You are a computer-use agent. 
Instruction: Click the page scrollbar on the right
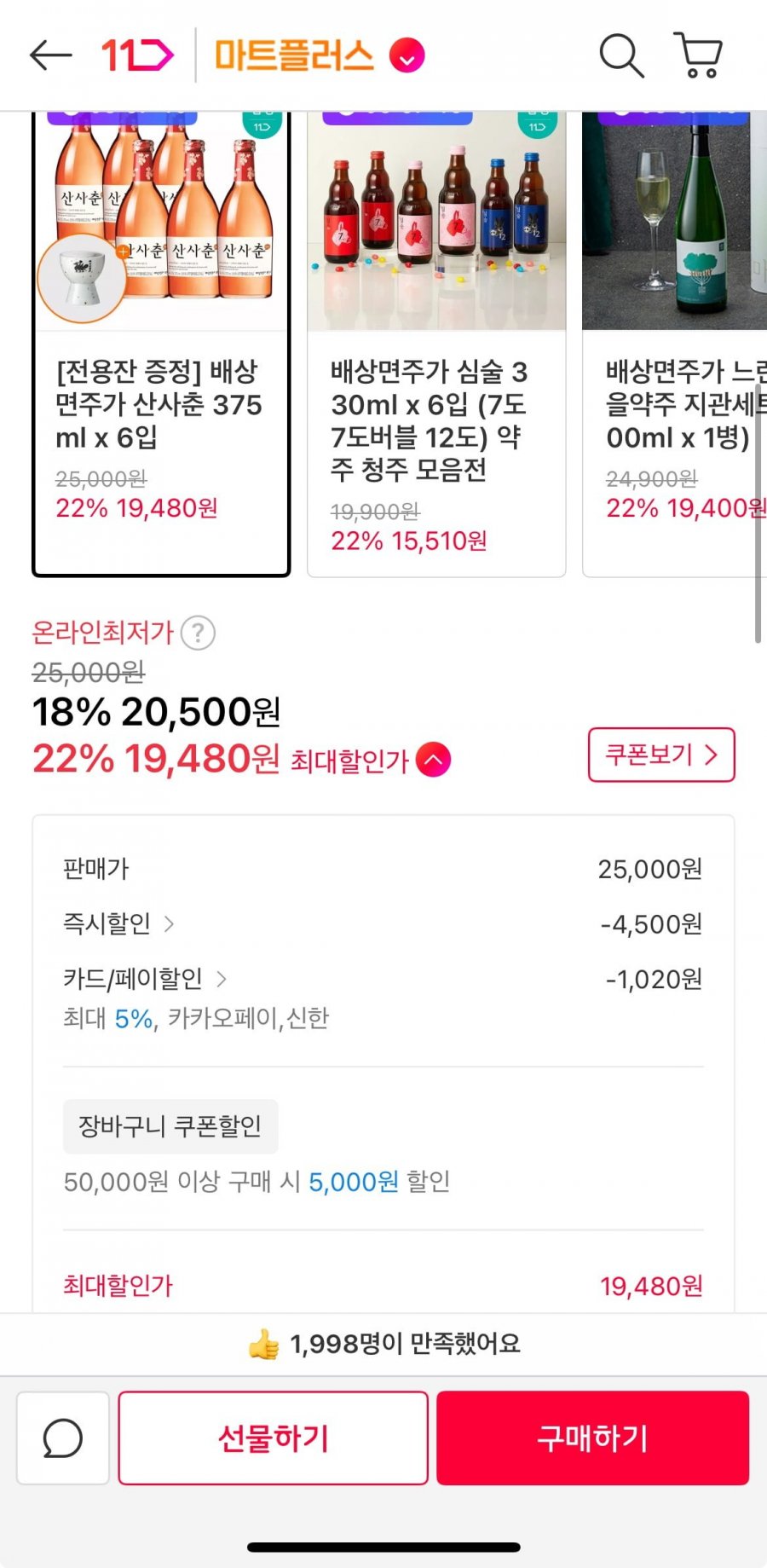point(758,546)
